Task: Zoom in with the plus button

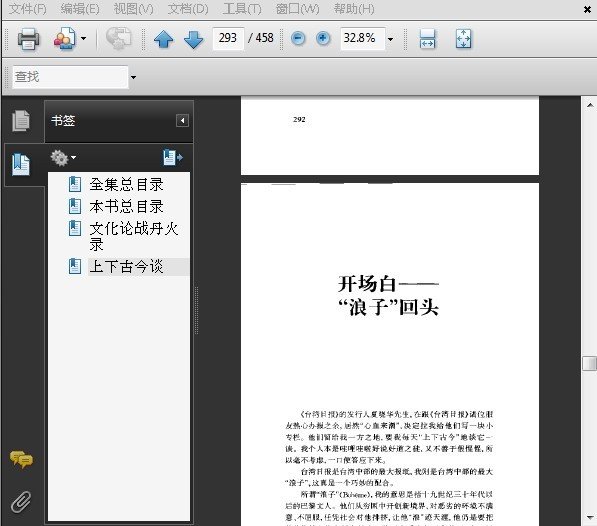Action: point(323,38)
